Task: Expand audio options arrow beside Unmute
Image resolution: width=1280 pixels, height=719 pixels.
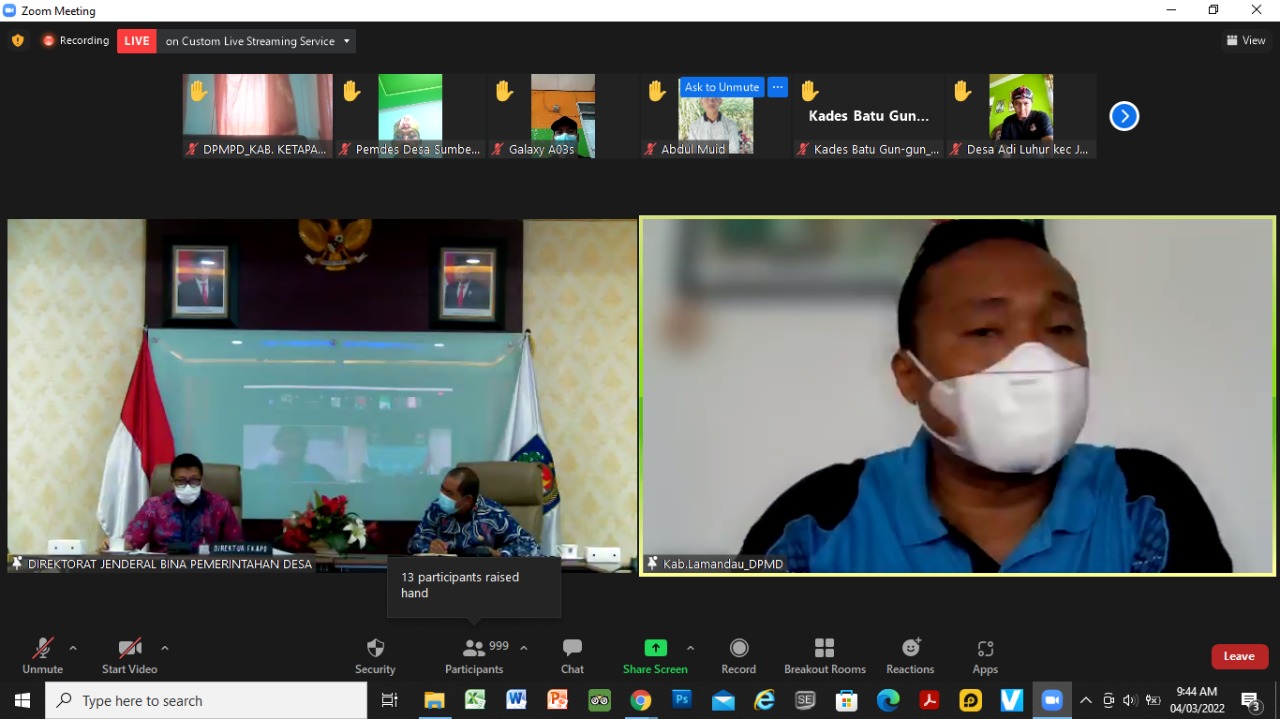Action: (x=73, y=648)
